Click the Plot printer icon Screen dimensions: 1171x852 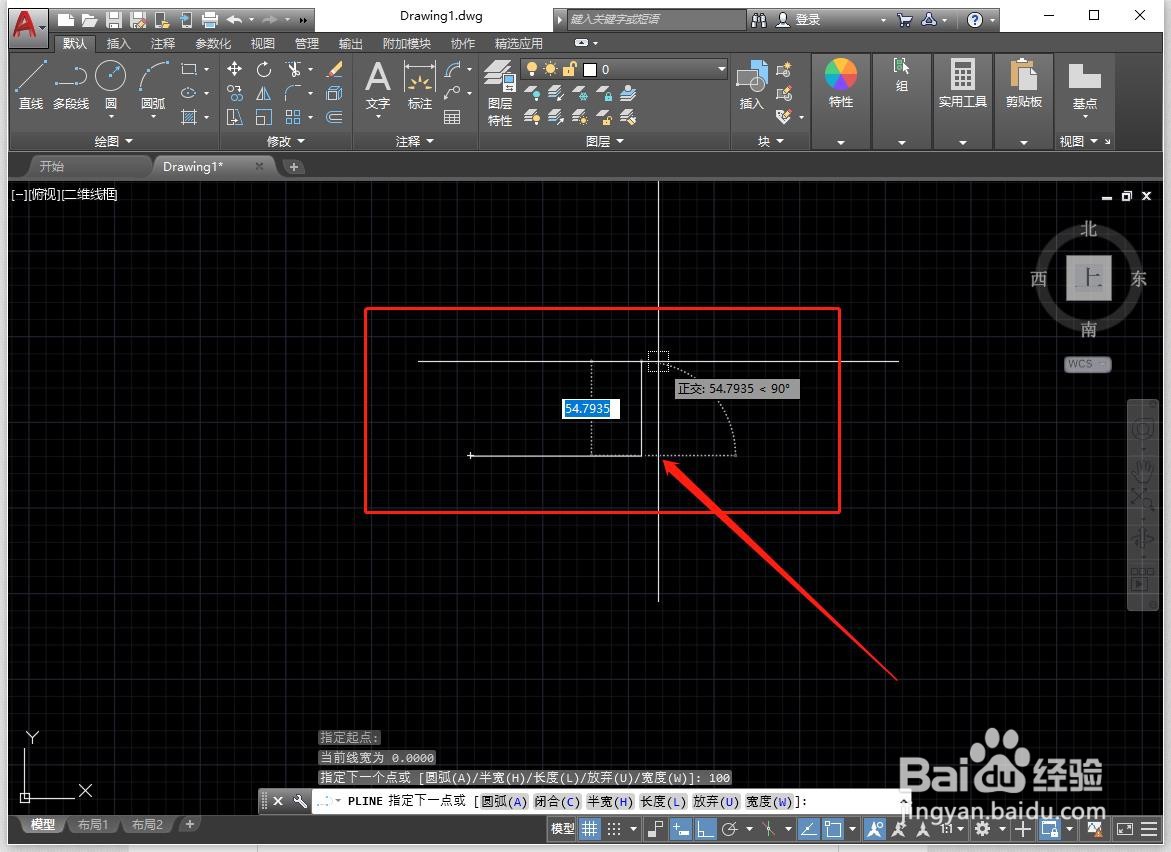click(210, 19)
